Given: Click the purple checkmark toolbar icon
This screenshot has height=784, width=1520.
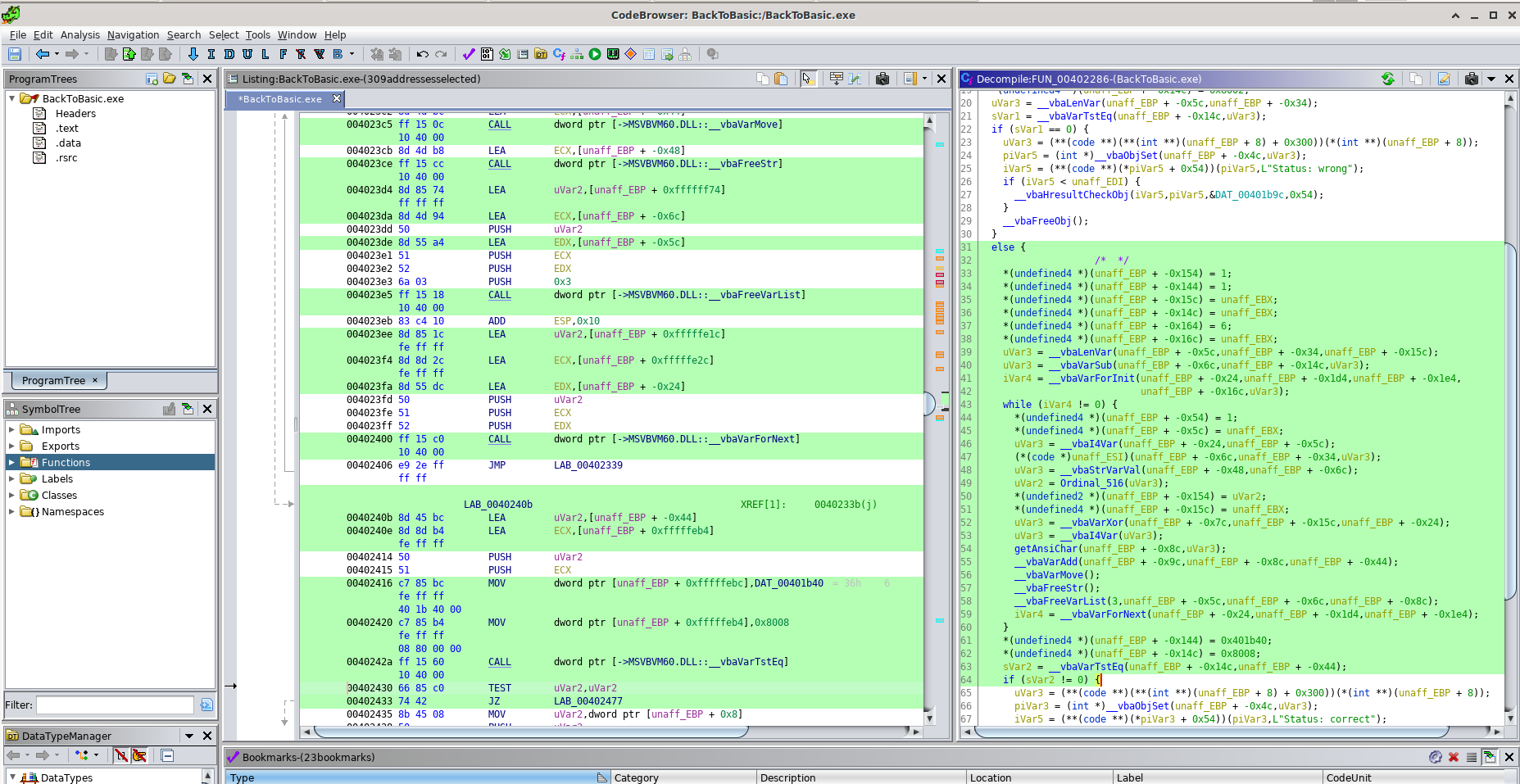Looking at the screenshot, I should [x=469, y=54].
